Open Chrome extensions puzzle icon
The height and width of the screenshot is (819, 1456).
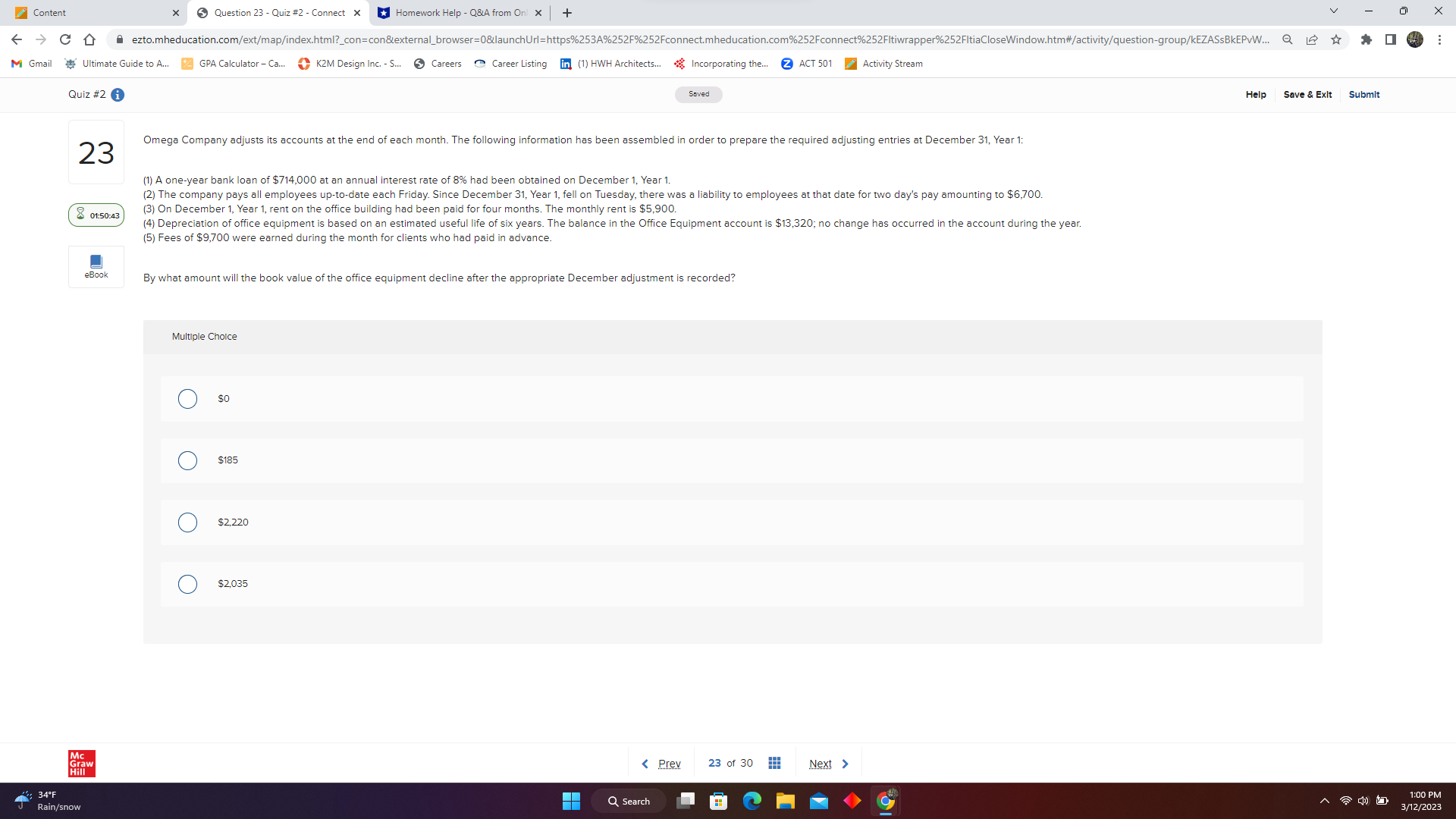click(1366, 39)
